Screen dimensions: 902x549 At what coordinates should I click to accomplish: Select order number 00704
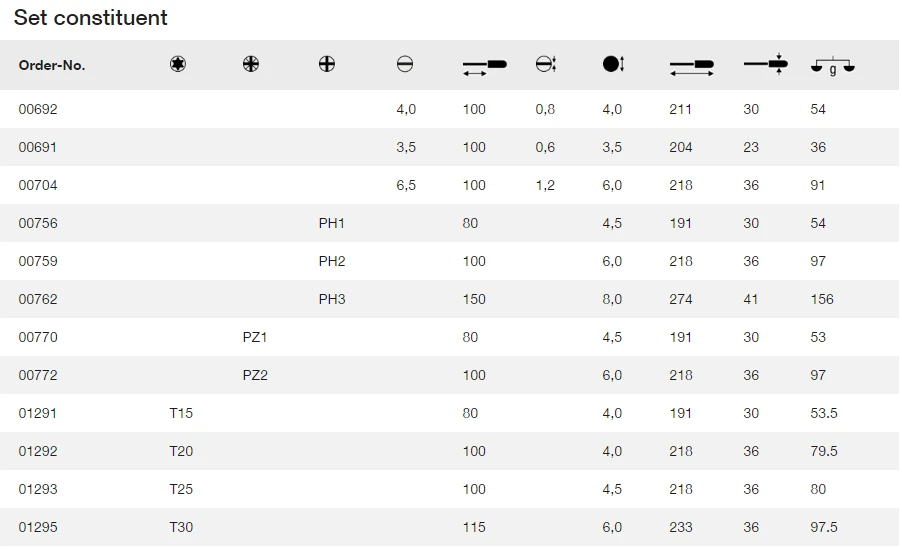tap(38, 185)
